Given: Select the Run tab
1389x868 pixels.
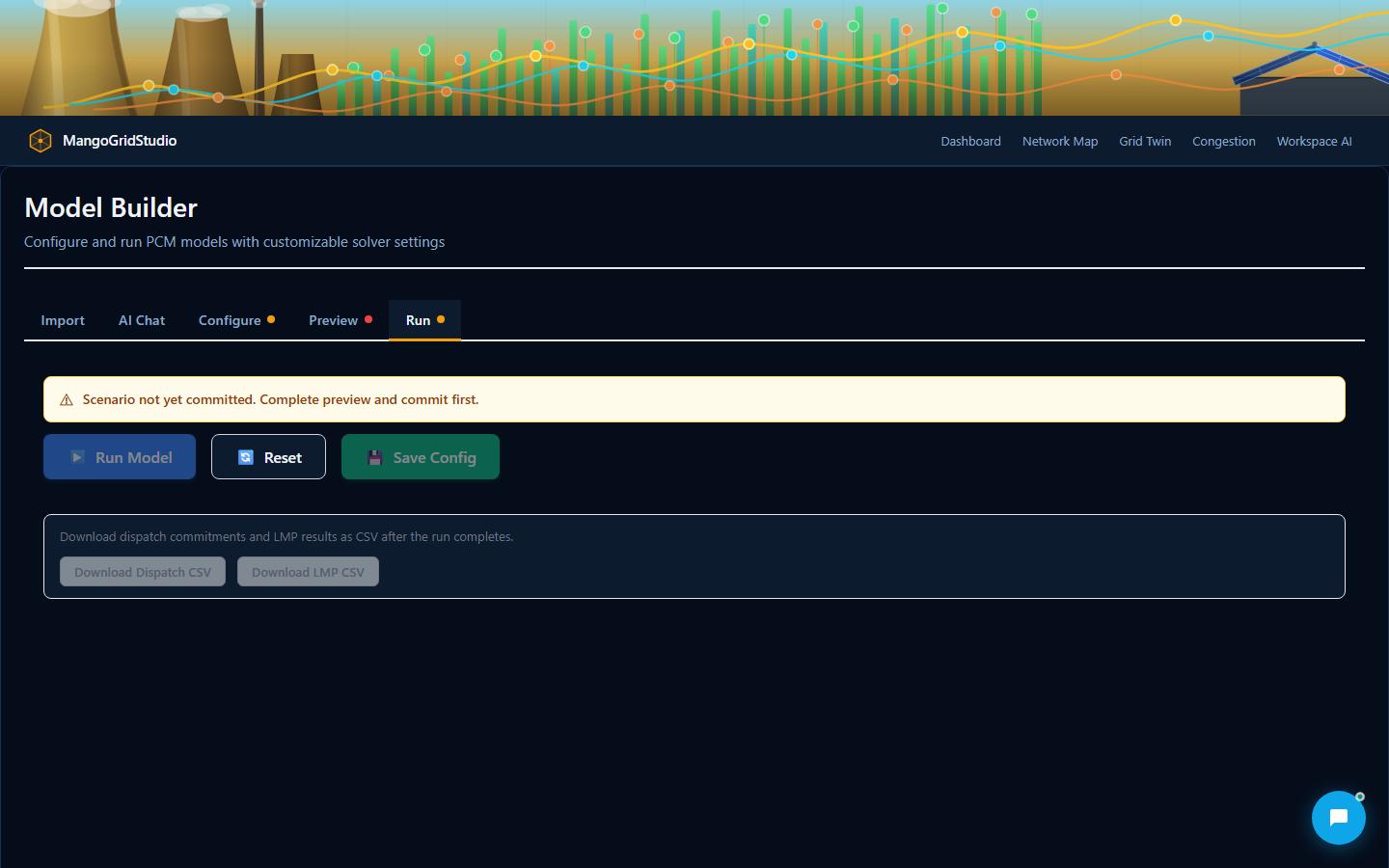Looking at the screenshot, I should click(424, 320).
